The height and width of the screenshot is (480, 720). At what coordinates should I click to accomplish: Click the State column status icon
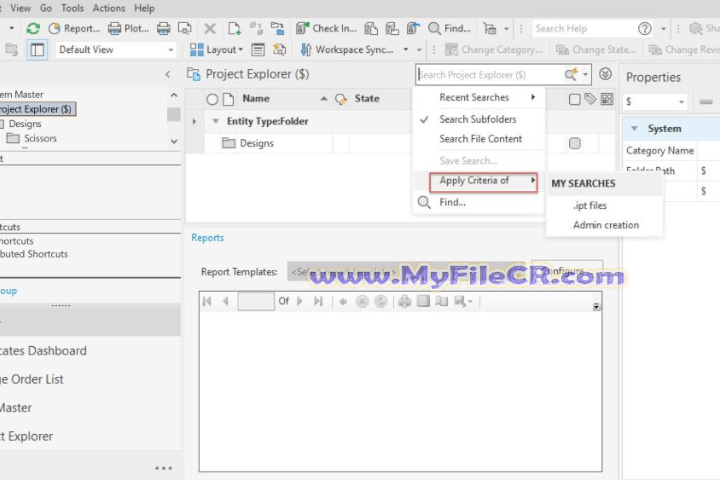click(x=341, y=99)
